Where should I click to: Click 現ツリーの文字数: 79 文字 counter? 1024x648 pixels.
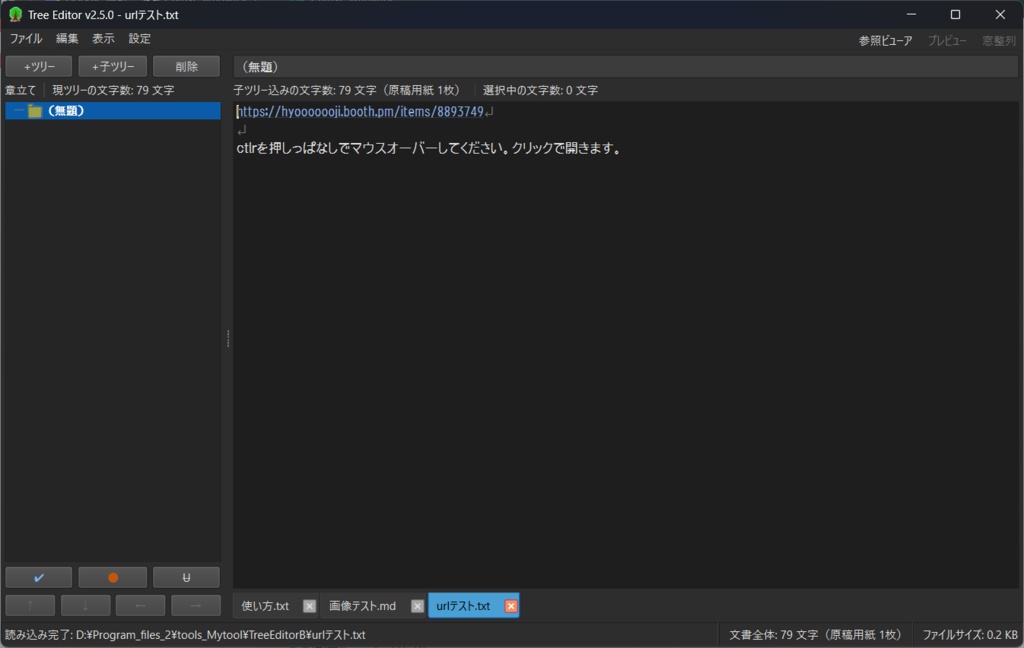pos(113,90)
